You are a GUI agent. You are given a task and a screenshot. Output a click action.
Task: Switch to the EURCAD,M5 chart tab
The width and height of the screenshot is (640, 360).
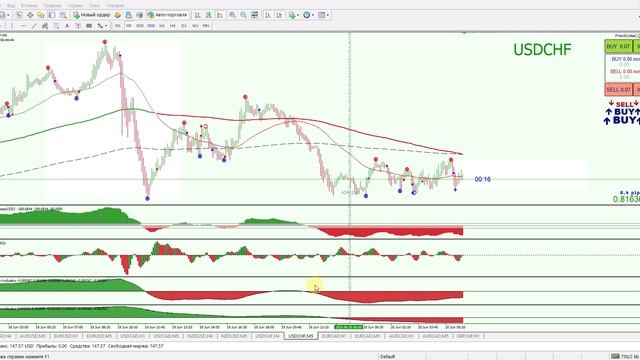(367, 336)
